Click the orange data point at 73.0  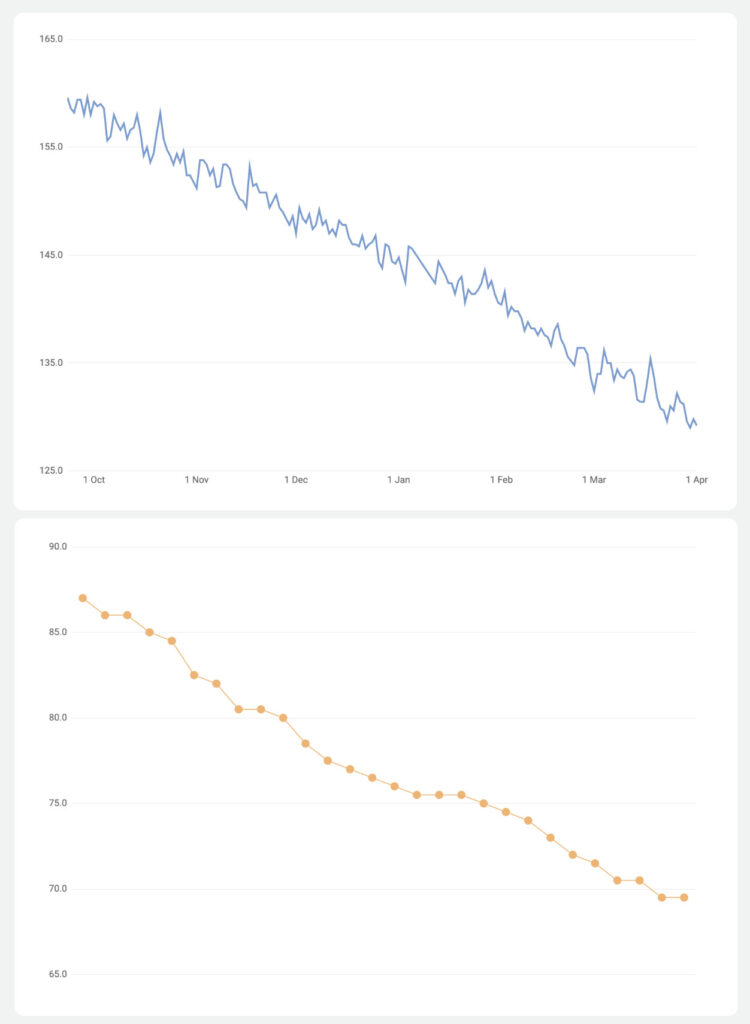click(x=551, y=837)
